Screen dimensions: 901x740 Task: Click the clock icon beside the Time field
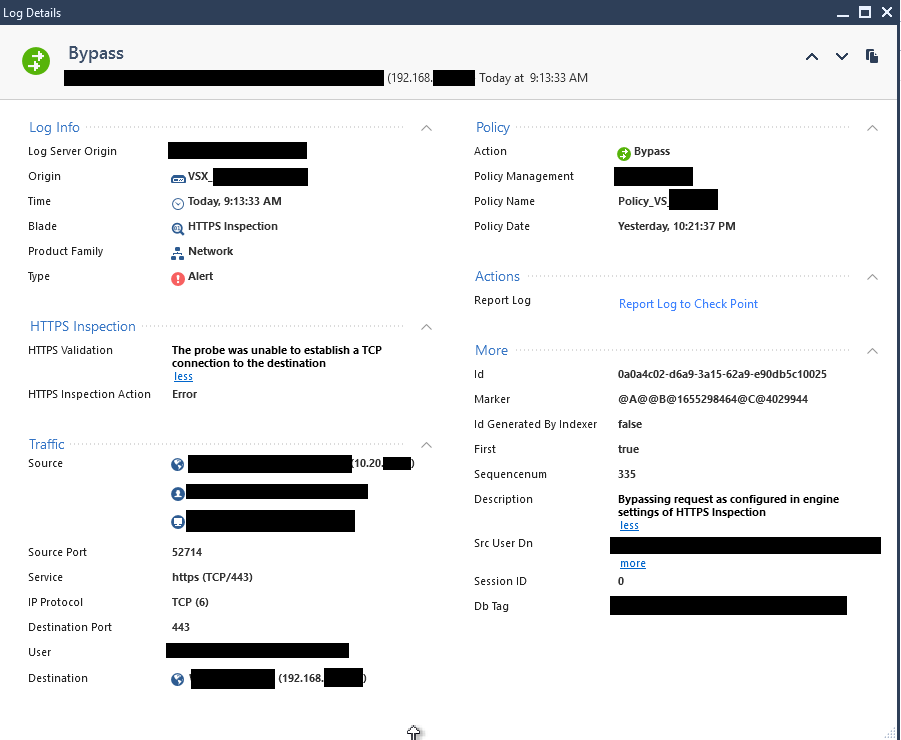pos(177,201)
